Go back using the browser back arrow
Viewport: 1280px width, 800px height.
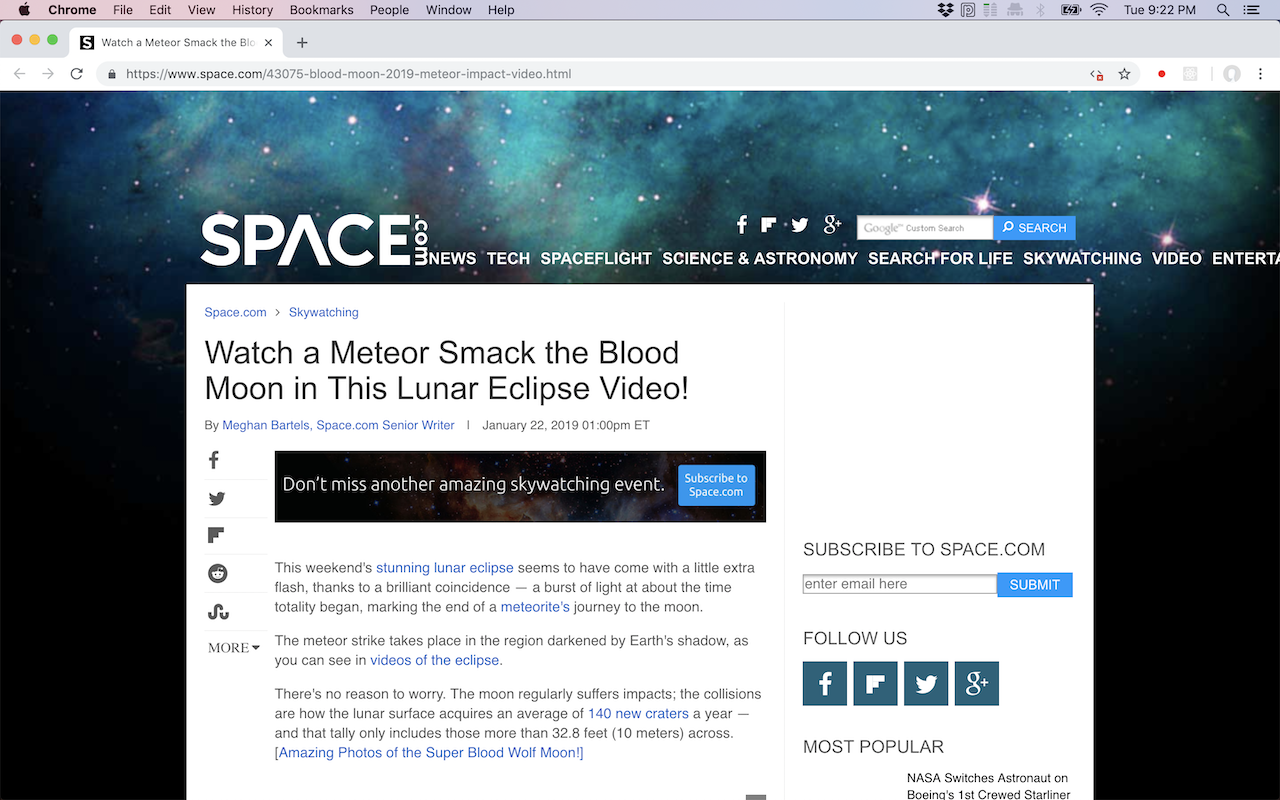(x=19, y=74)
